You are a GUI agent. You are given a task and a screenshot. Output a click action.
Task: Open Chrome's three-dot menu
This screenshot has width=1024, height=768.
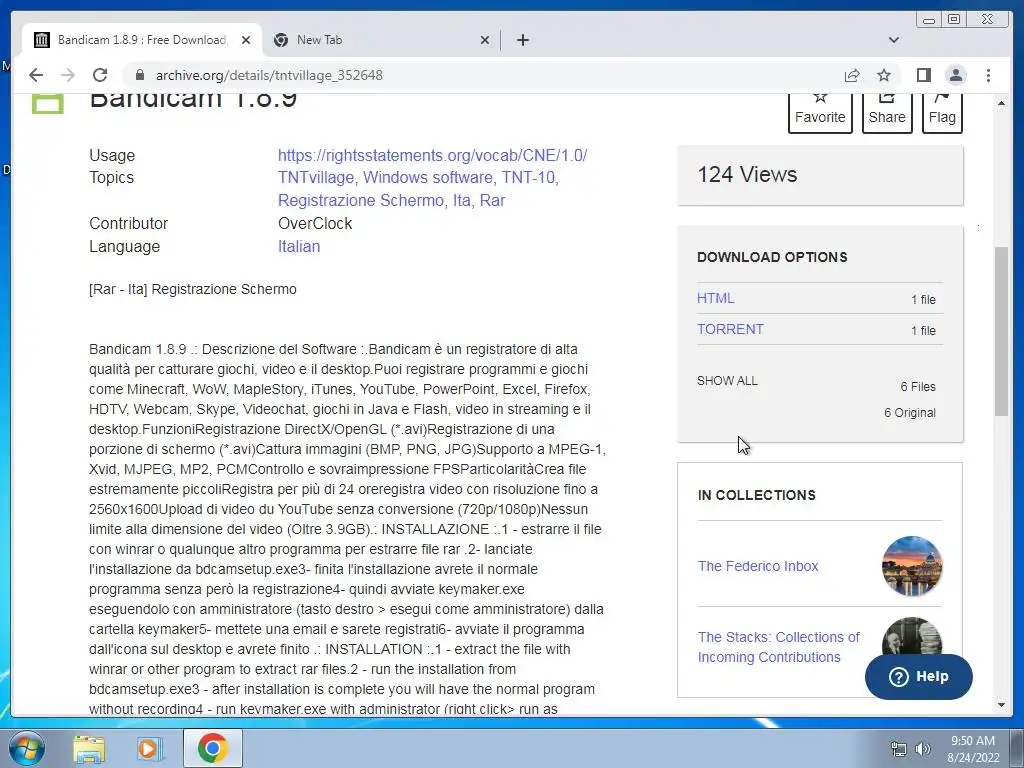coord(988,75)
